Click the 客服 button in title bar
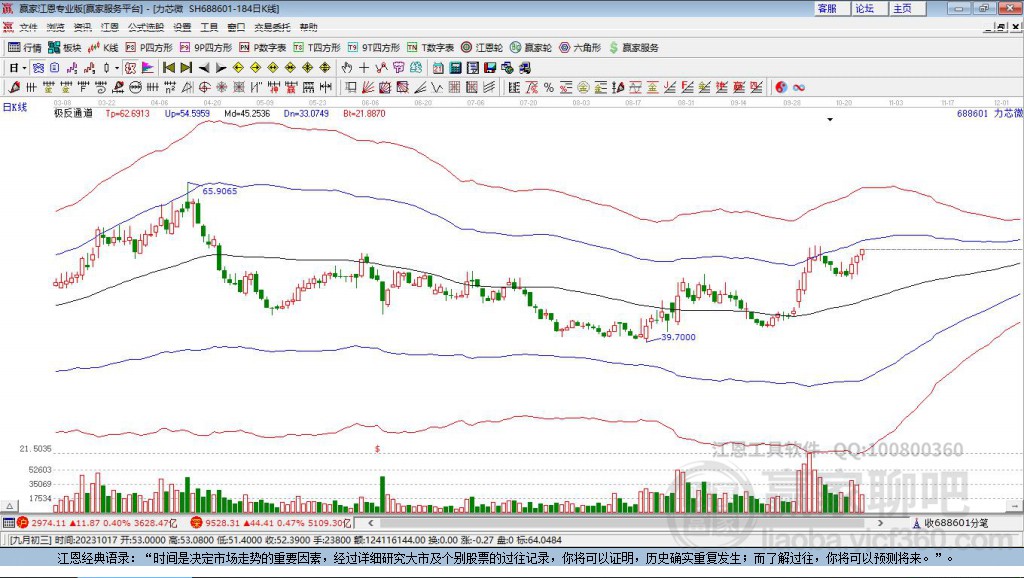The image size is (1024, 578). 832,8
